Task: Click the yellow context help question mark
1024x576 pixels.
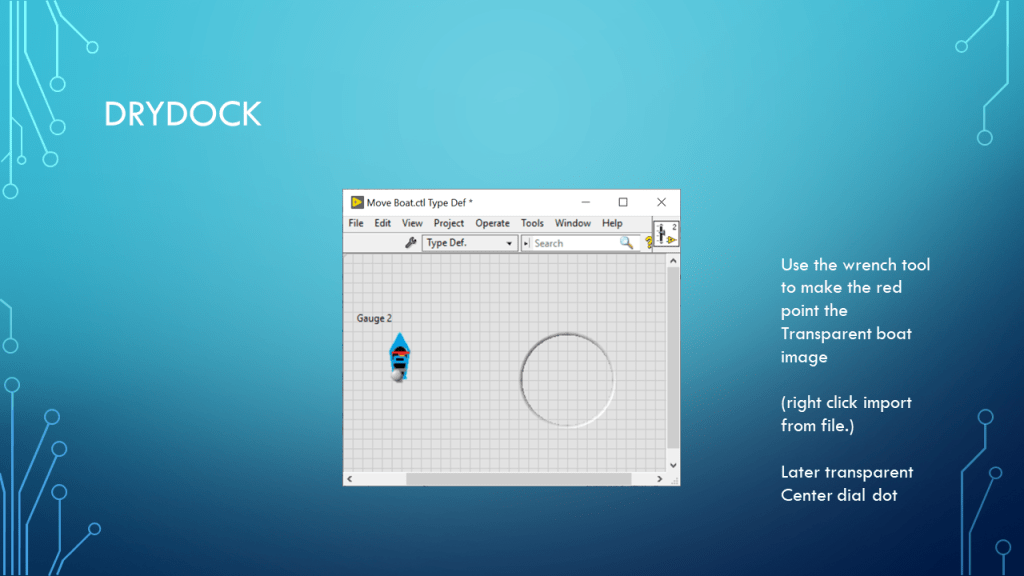Action: click(x=648, y=243)
